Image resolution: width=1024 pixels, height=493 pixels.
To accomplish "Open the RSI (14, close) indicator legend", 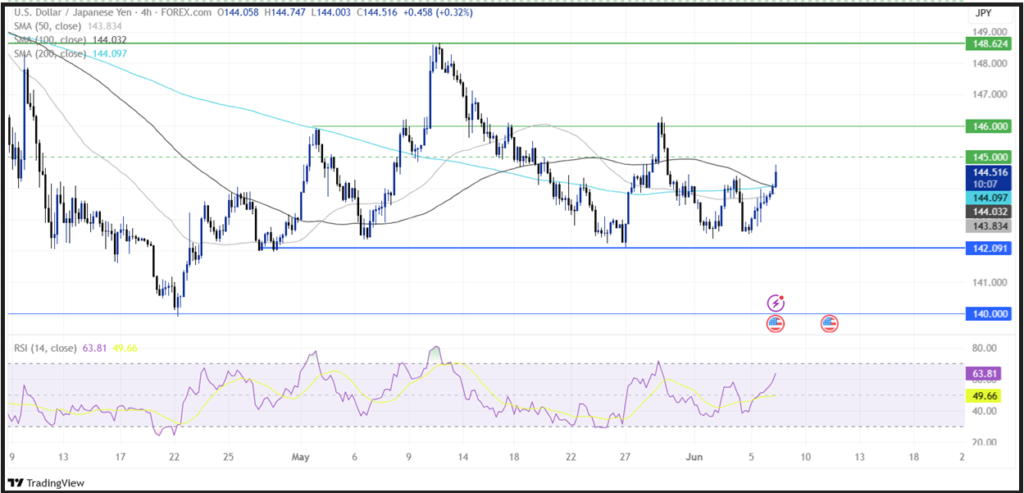I will coord(51,347).
